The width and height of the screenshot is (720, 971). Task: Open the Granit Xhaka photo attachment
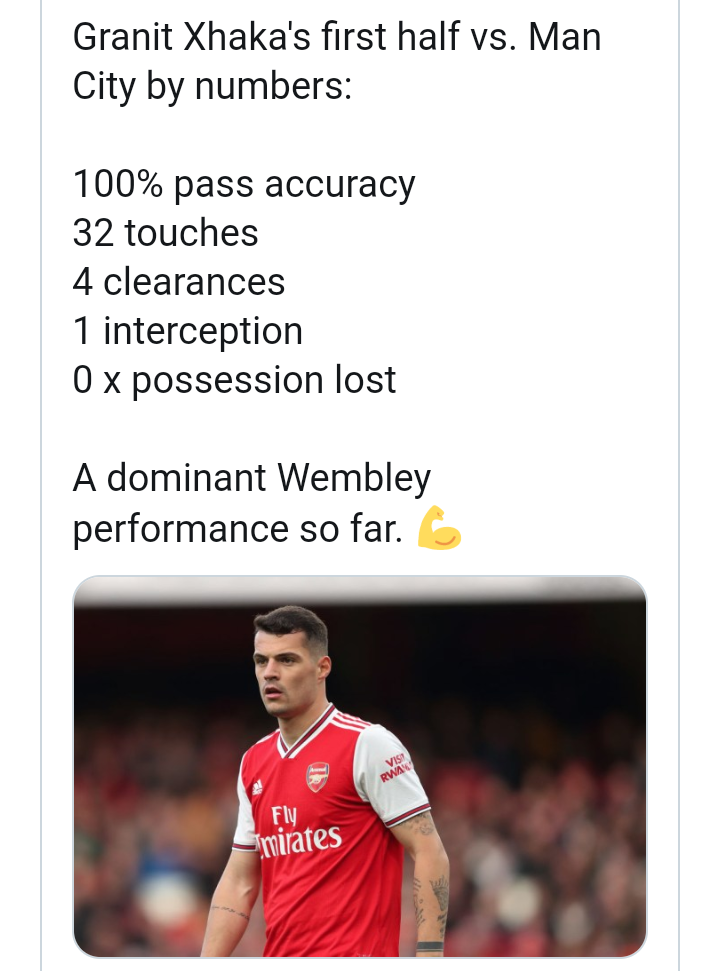pyautogui.click(x=360, y=767)
